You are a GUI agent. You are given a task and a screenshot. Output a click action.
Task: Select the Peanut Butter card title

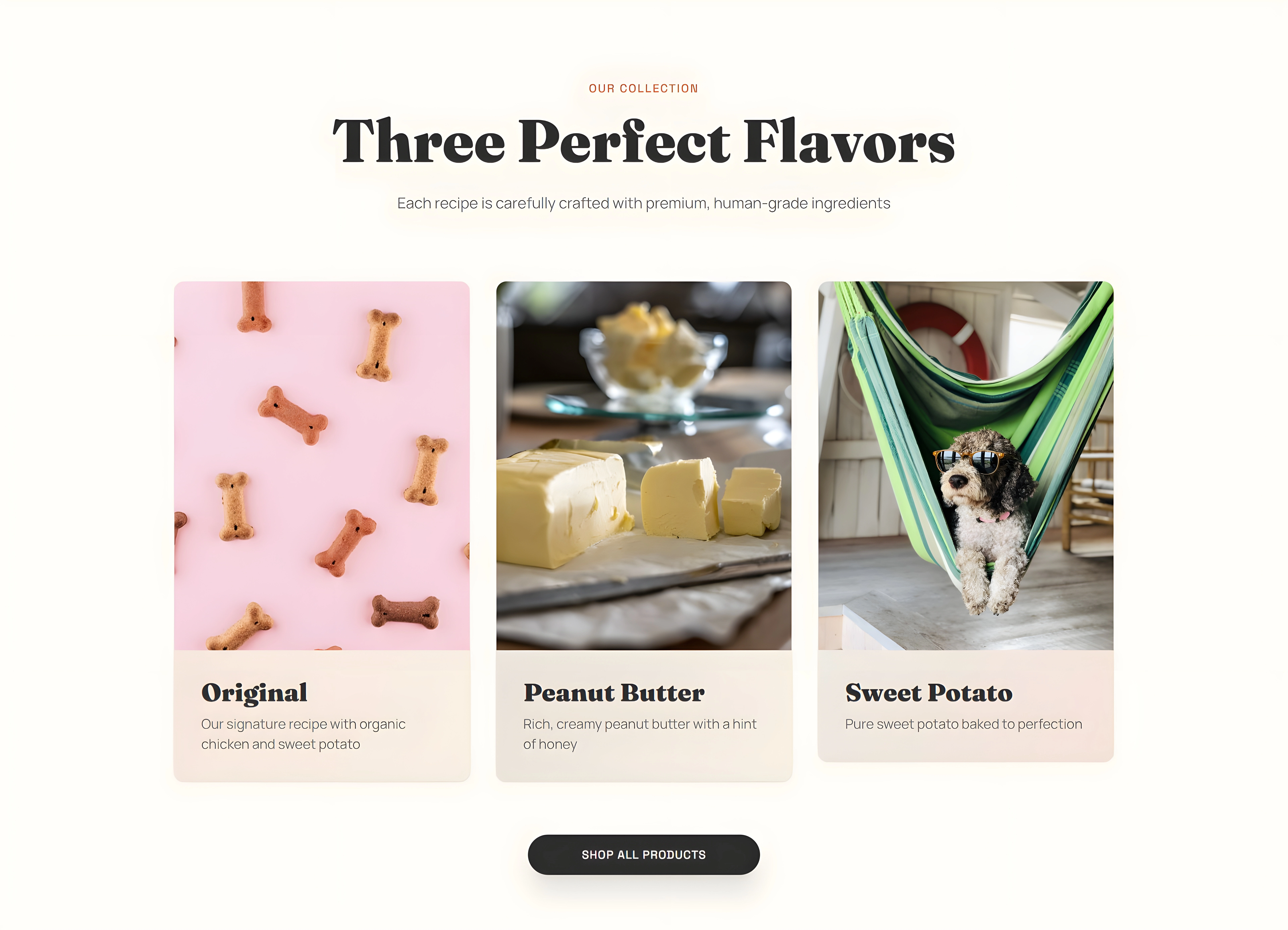[x=614, y=693]
